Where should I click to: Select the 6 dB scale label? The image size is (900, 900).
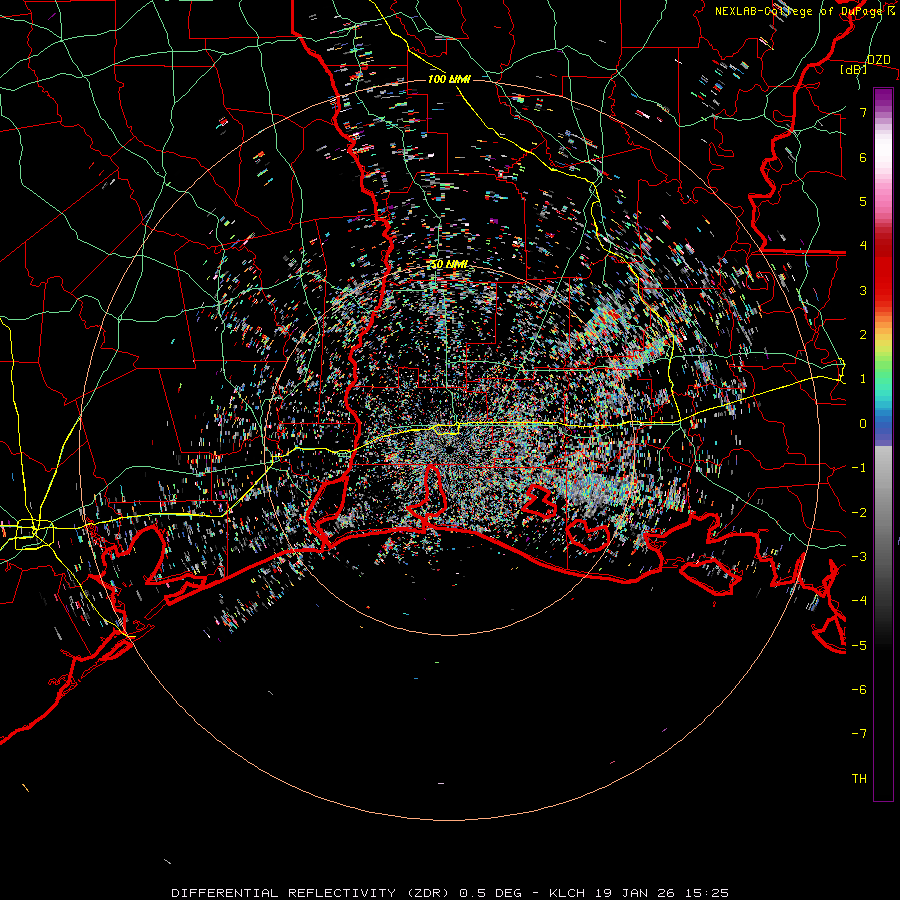pyautogui.click(x=863, y=157)
